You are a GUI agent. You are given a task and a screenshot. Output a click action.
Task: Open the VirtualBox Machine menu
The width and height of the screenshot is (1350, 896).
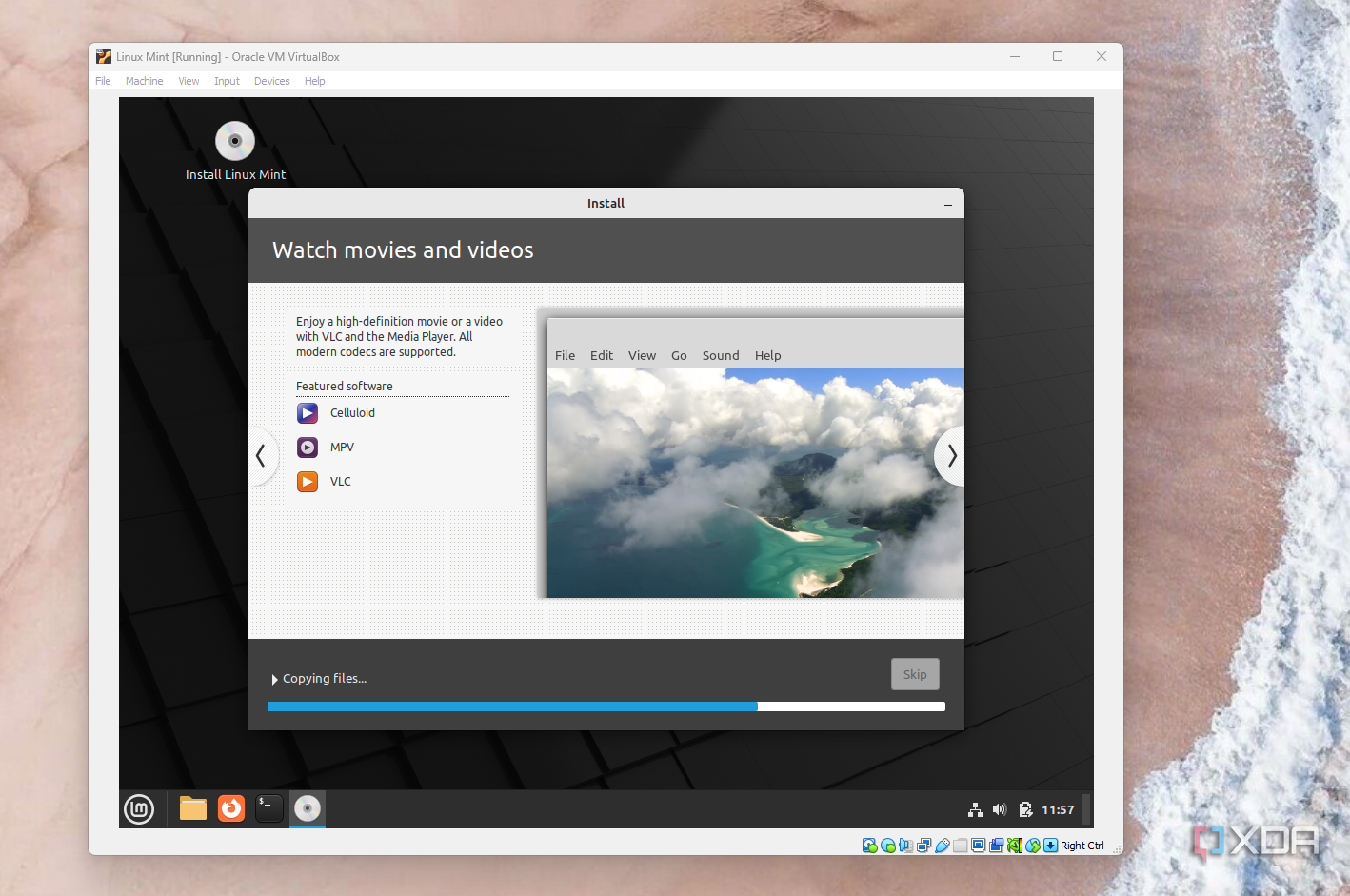coord(144,81)
